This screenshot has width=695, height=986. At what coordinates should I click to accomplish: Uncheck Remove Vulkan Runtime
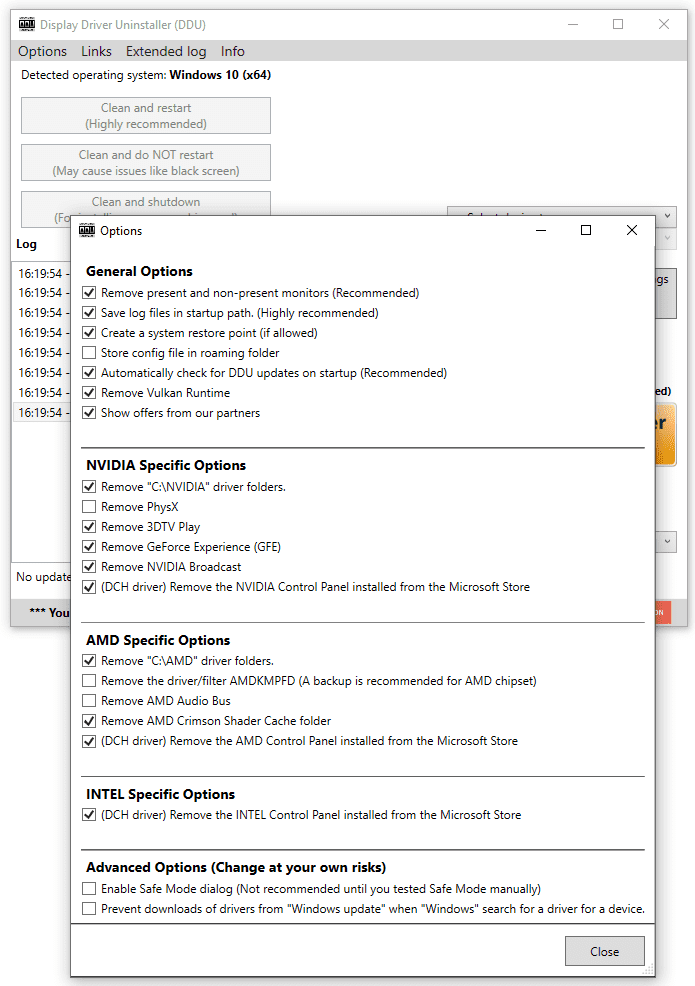tap(89, 393)
